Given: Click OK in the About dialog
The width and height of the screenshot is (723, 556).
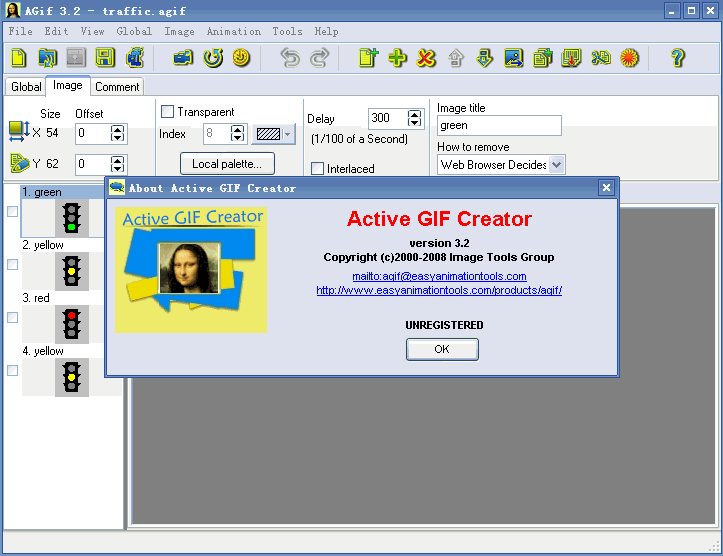Looking at the screenshot, I should click(442, 349).
